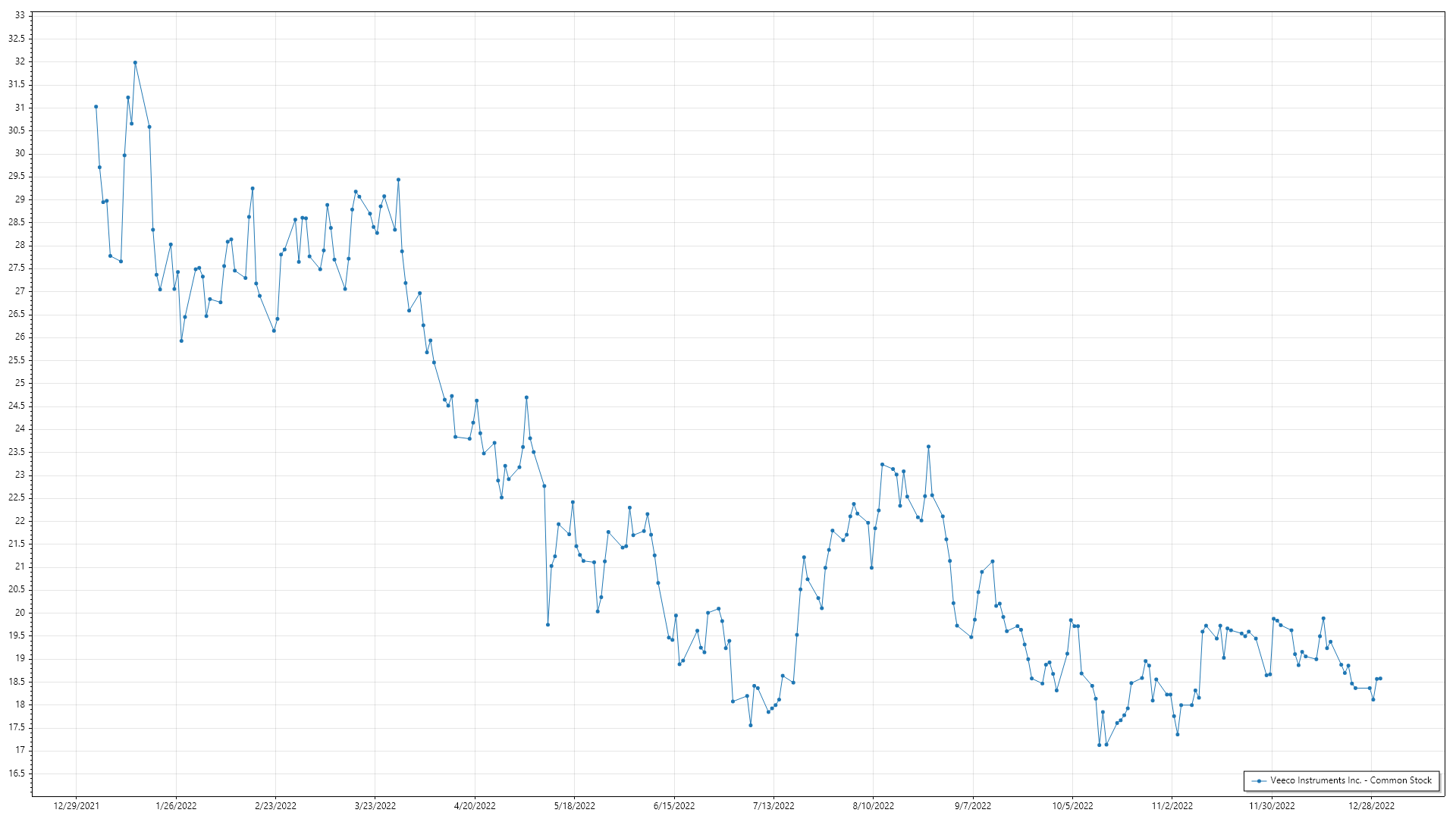The height and width of the screenshot is (819, 1456).
Task: Click the 16.5 label on the price axis
Action: click(x=17, y=773)
